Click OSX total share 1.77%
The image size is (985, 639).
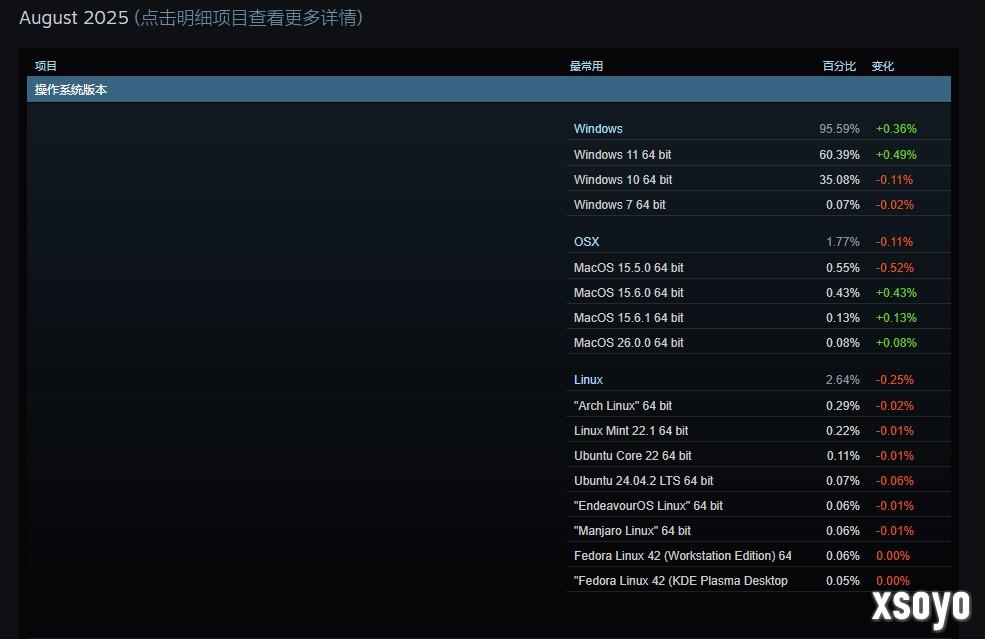coord(842,242)
